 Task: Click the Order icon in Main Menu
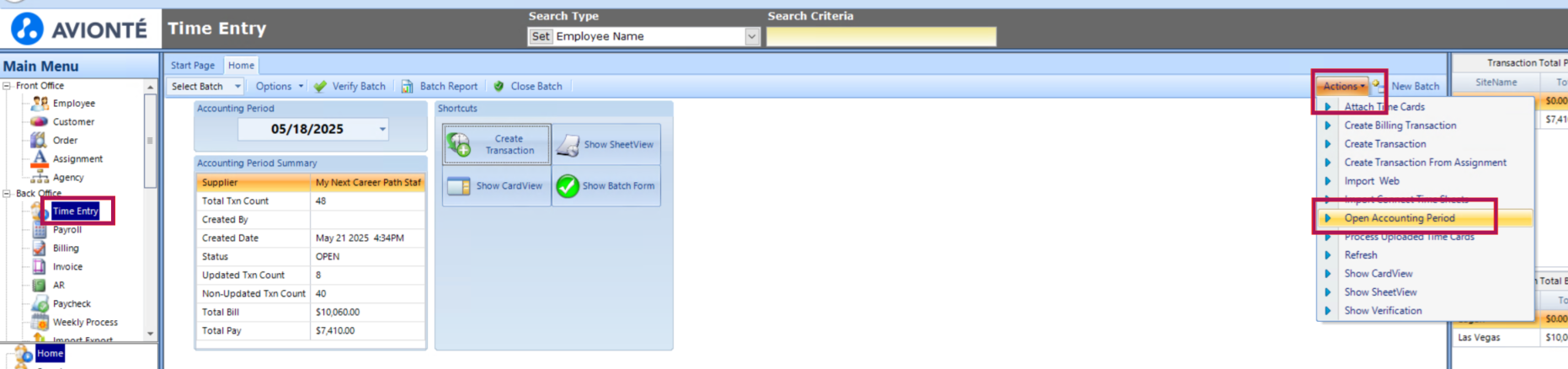click(x=39, y=140)
